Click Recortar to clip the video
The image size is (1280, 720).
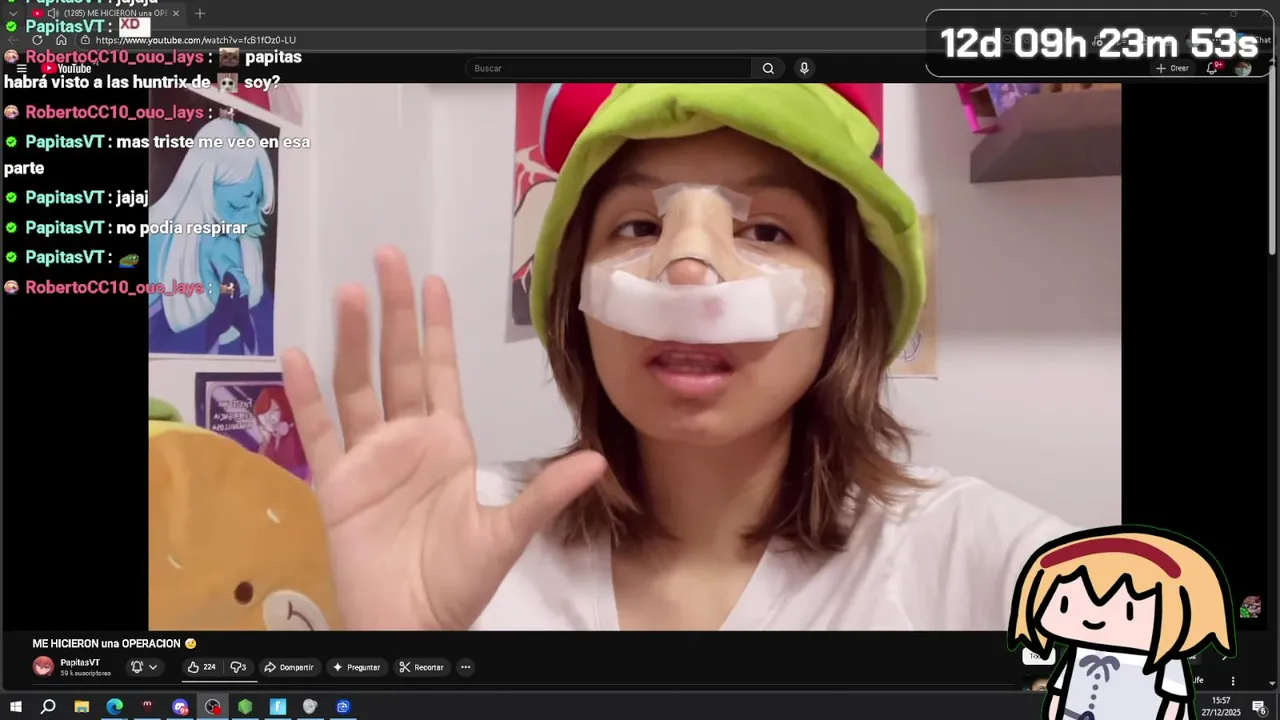coord(421,667)
